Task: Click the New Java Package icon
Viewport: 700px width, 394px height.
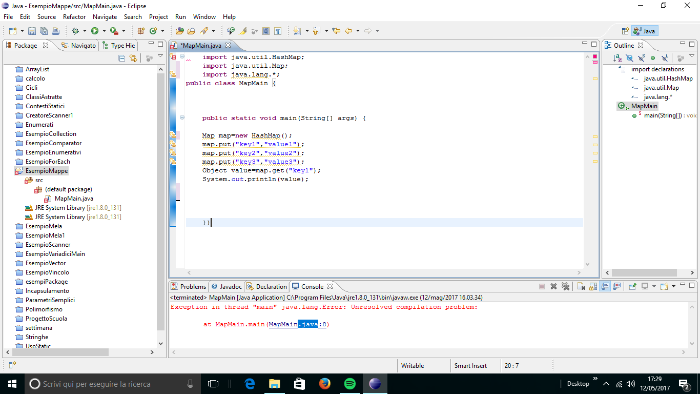Action: 141,31
